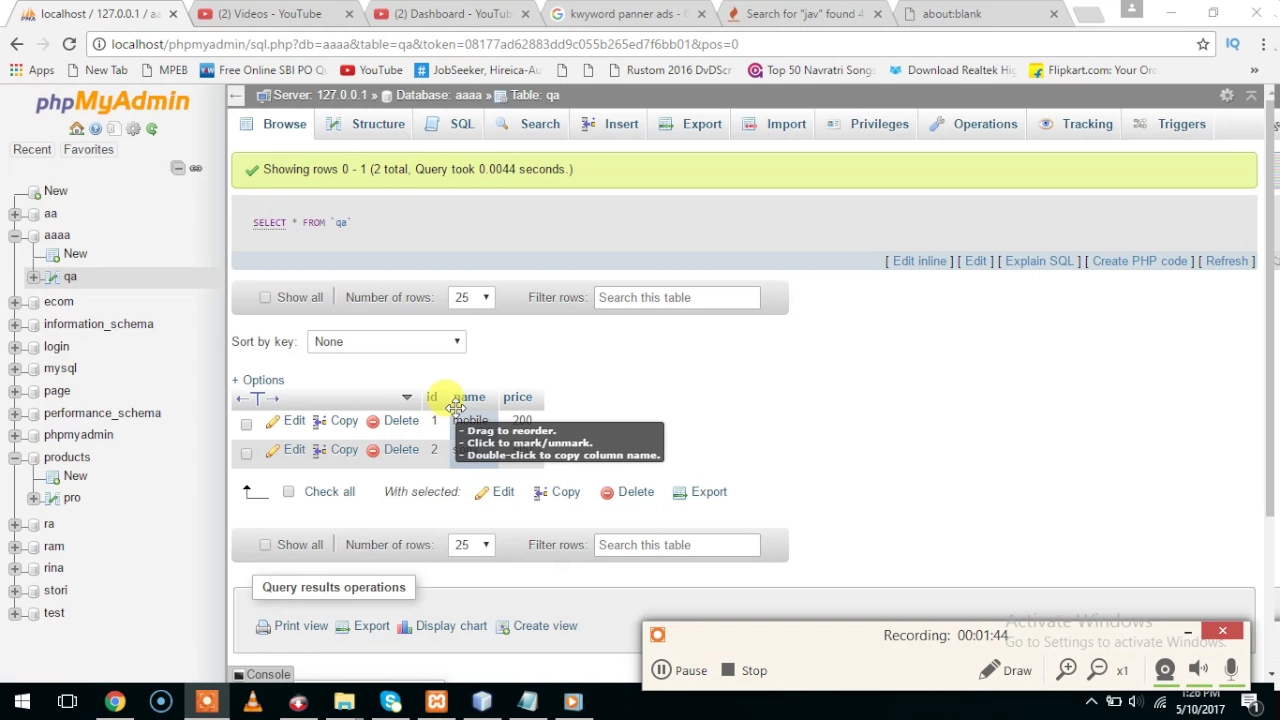The width and height of the screenshot is (1280, 720).
Task: Switch to the Insert tab
Action: click(x=608, y=124)
